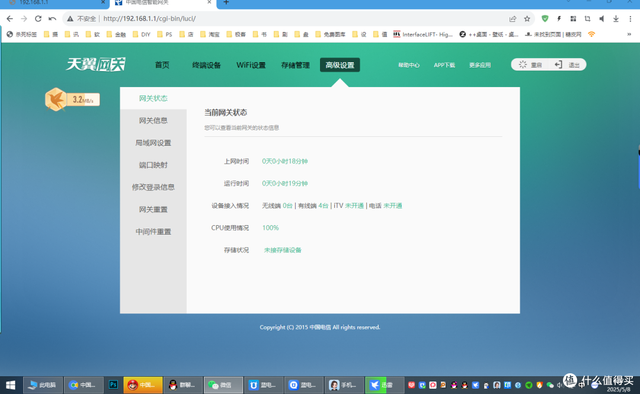The height and width of the screenshot is (394, 640).
Task: Open 此电脑 in the taskbar
Action: (x=43, y=385)
